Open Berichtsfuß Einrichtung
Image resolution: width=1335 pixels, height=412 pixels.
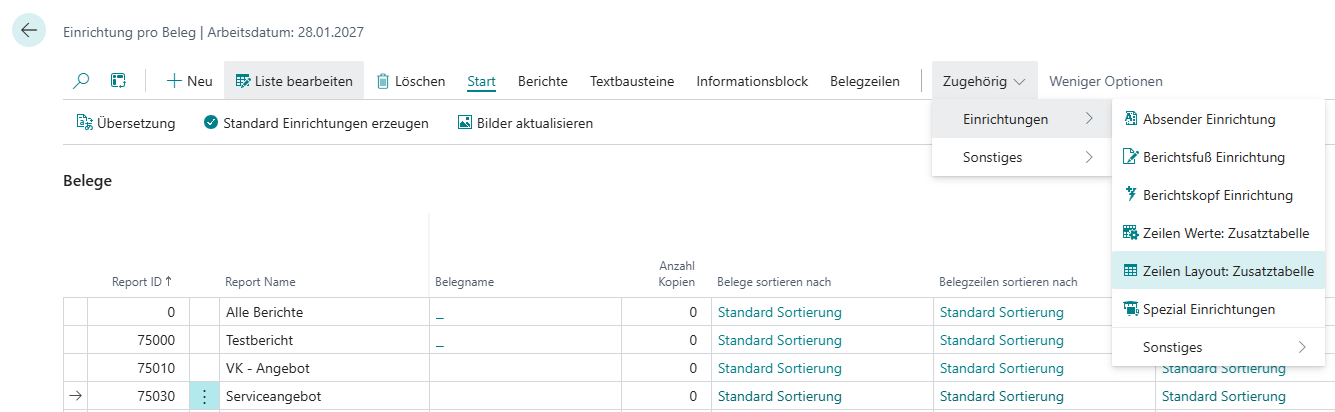pos(1218,157)
